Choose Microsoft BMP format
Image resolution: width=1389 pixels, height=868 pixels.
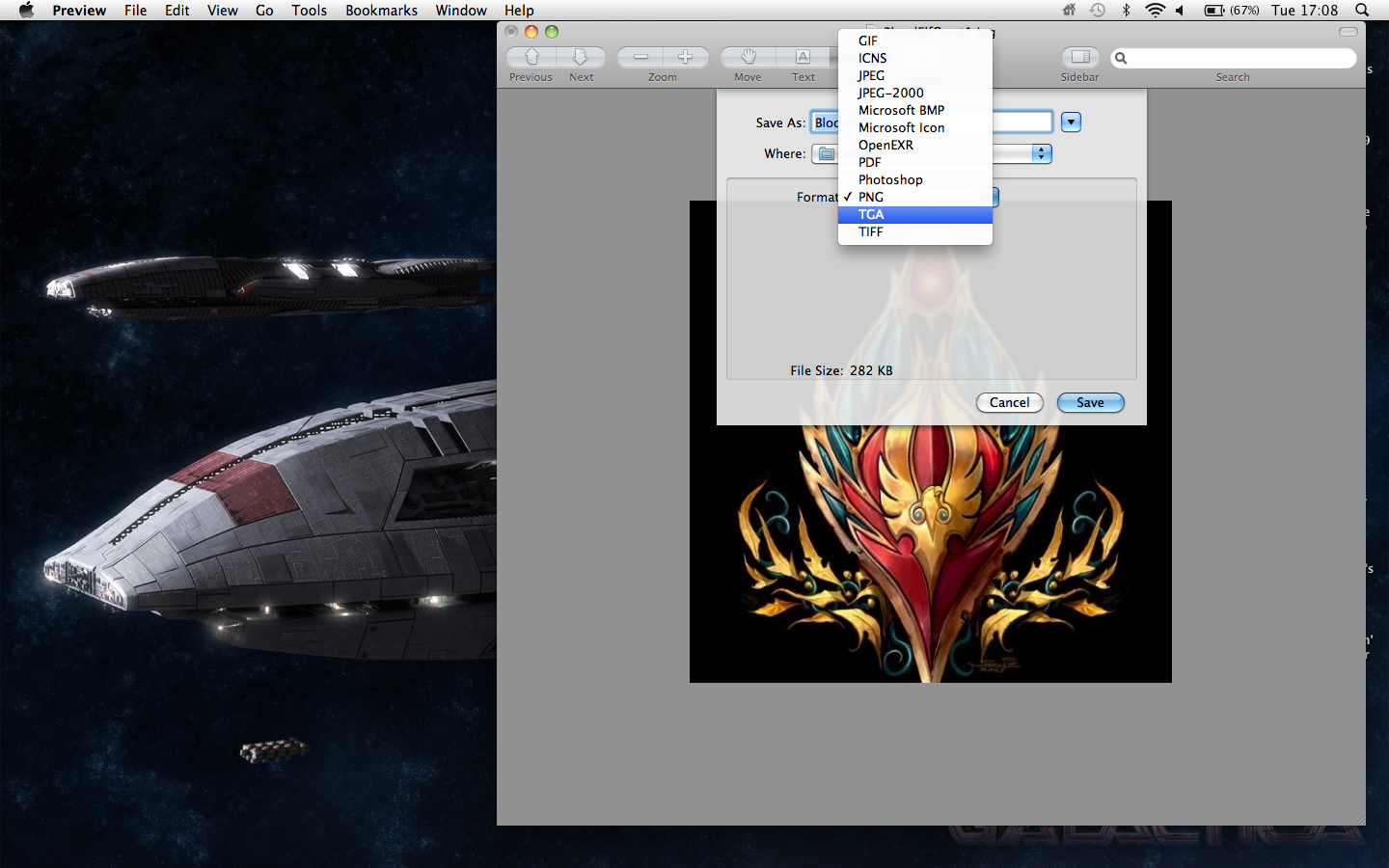coord(915,110)
